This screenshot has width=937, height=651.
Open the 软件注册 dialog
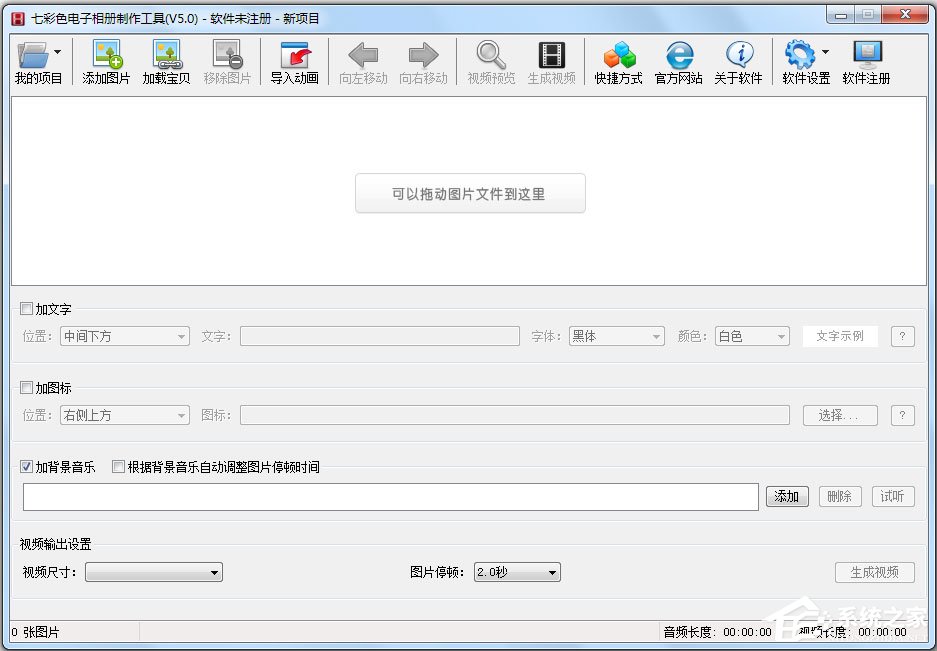click(866, 62)
